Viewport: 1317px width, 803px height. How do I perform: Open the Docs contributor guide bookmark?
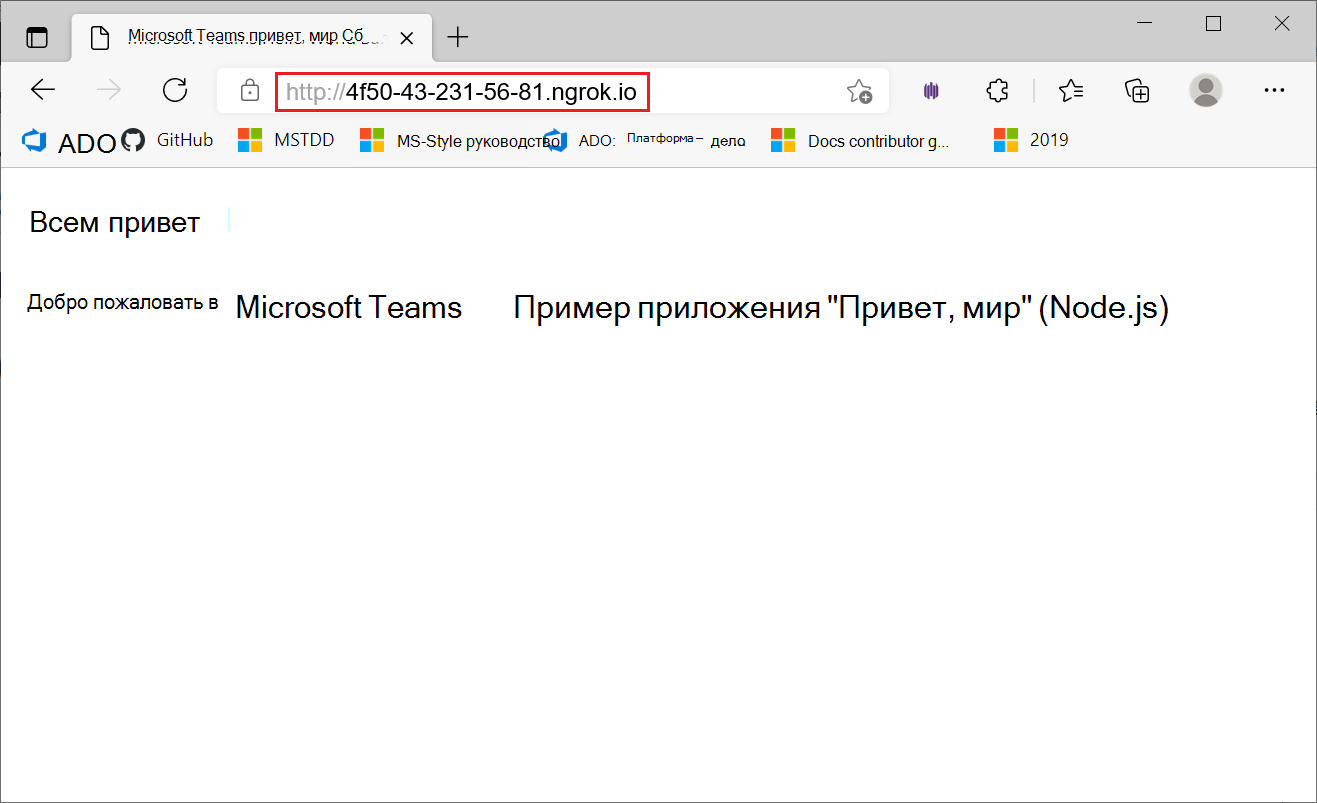point(861,141)
